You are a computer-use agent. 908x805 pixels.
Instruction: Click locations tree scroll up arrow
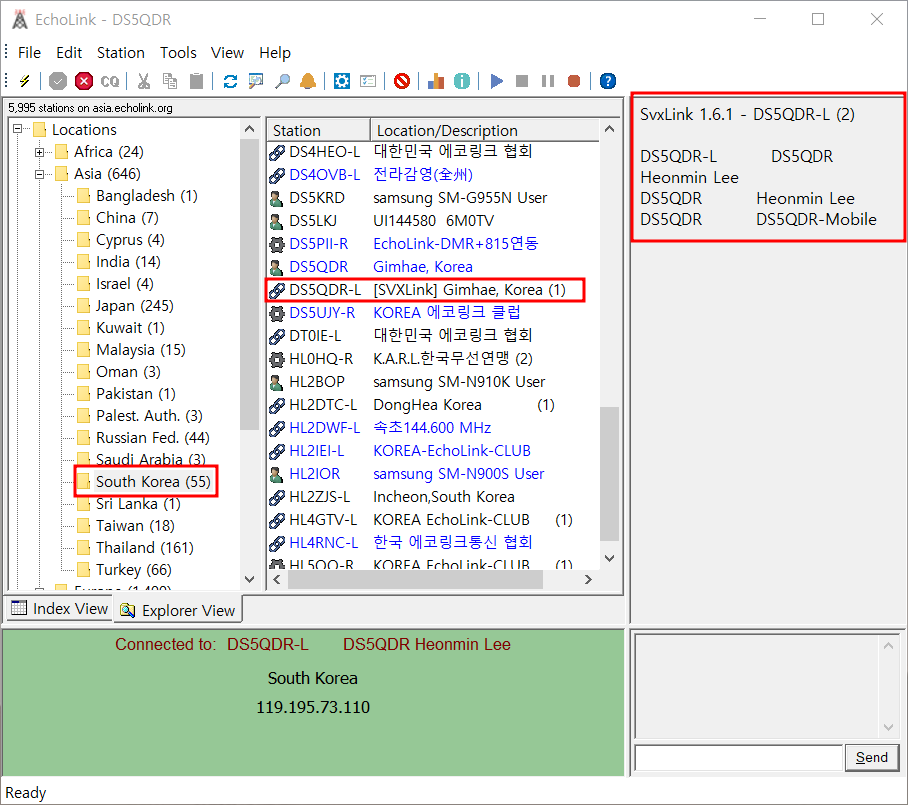point(250,129)
